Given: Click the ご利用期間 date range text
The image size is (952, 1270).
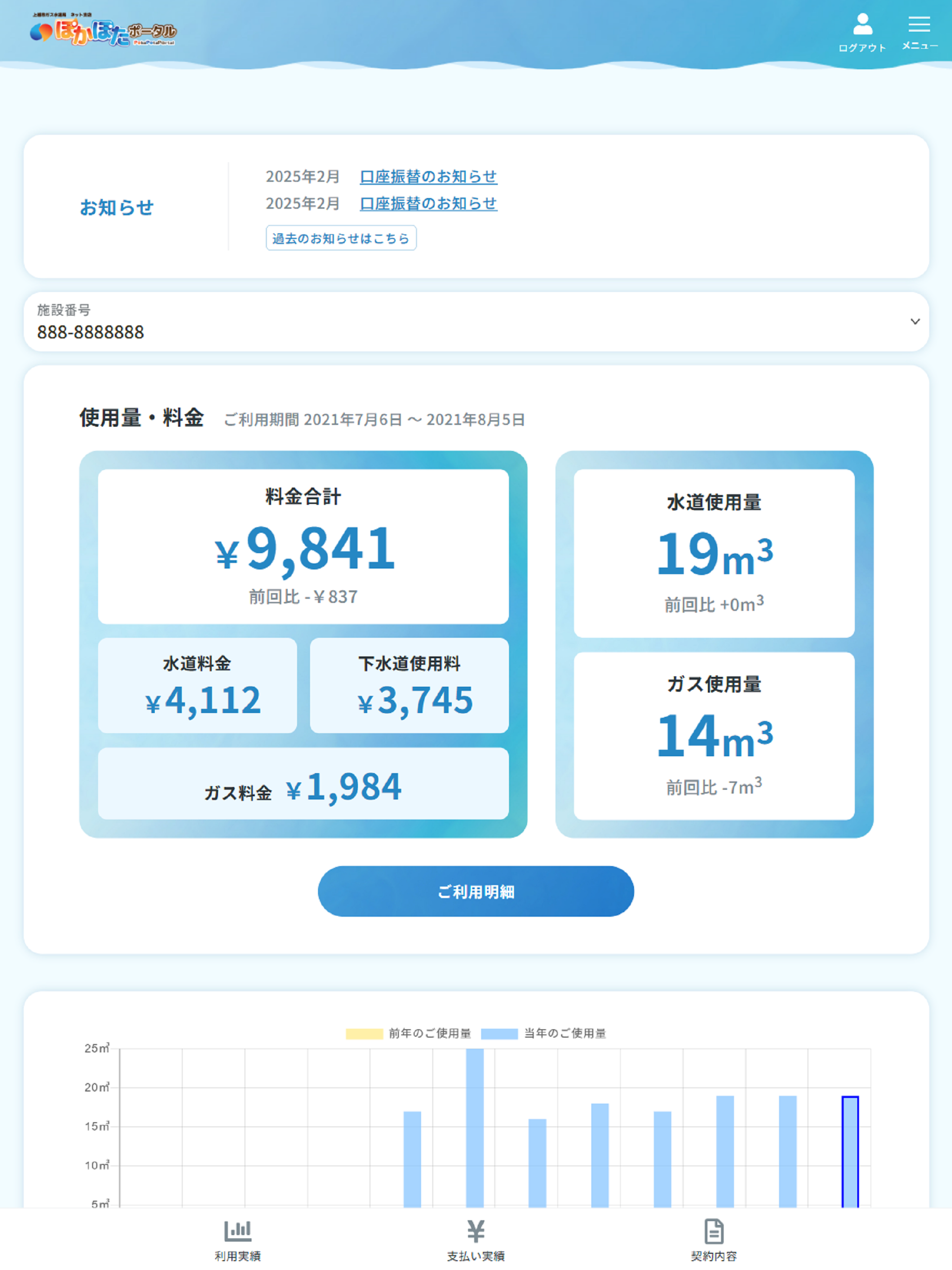Looking at the screenshot, I should 374,420.
